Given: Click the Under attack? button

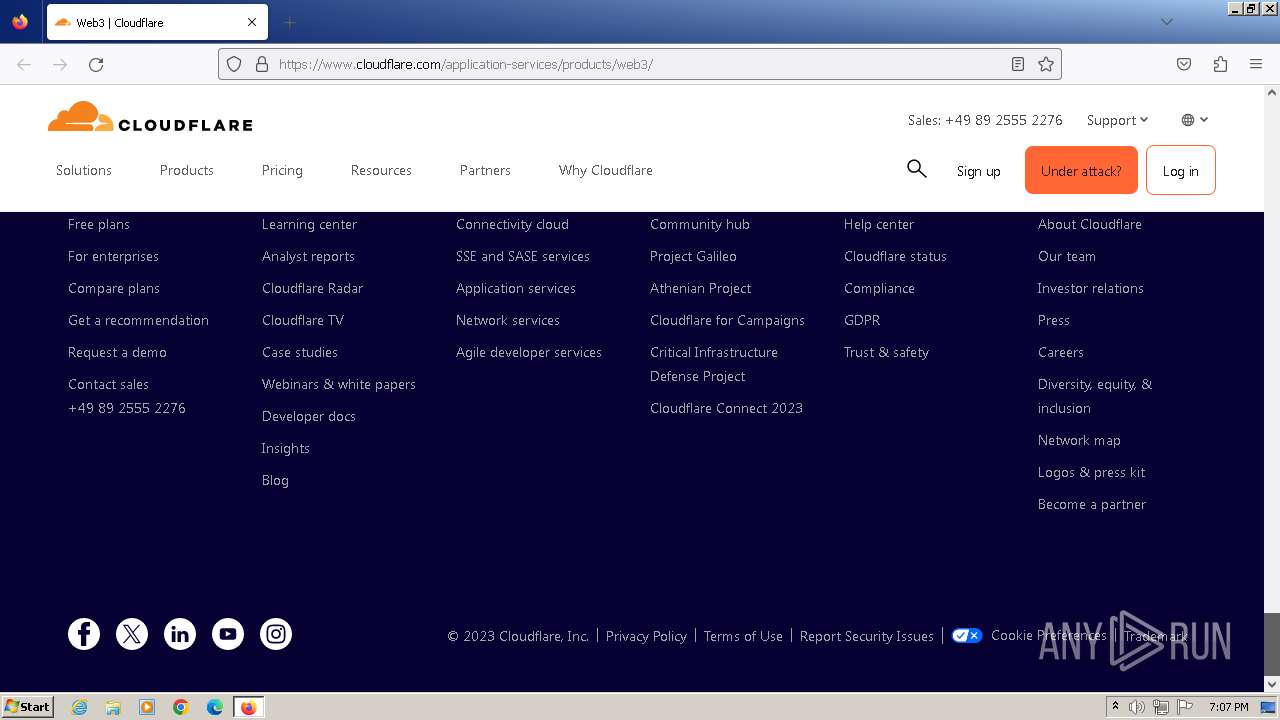Looking at the screenshot, I should pos(1081,170).
